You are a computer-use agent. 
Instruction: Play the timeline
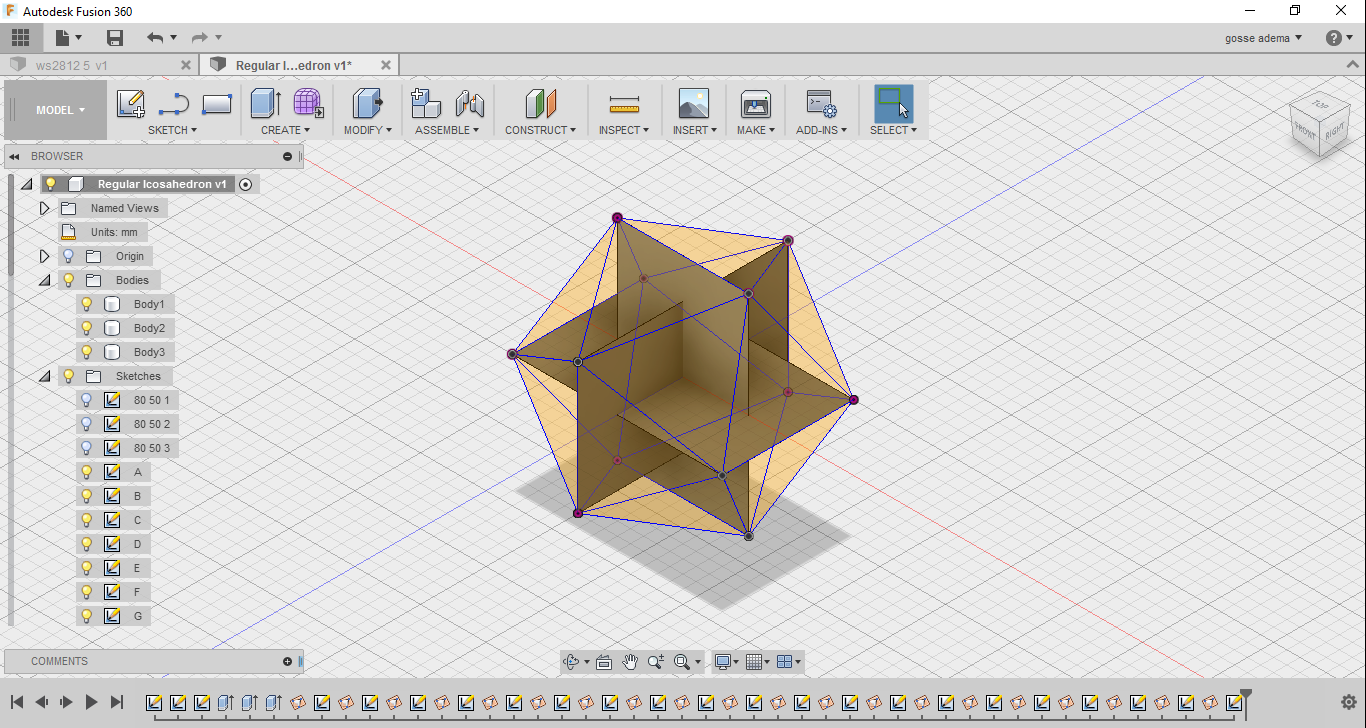point(91,702)
